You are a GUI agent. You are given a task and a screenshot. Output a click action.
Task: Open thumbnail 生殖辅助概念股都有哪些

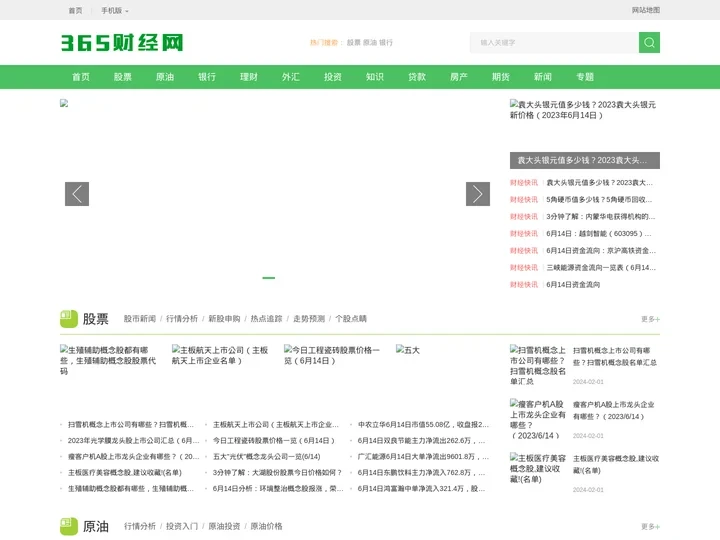(108, 360)
